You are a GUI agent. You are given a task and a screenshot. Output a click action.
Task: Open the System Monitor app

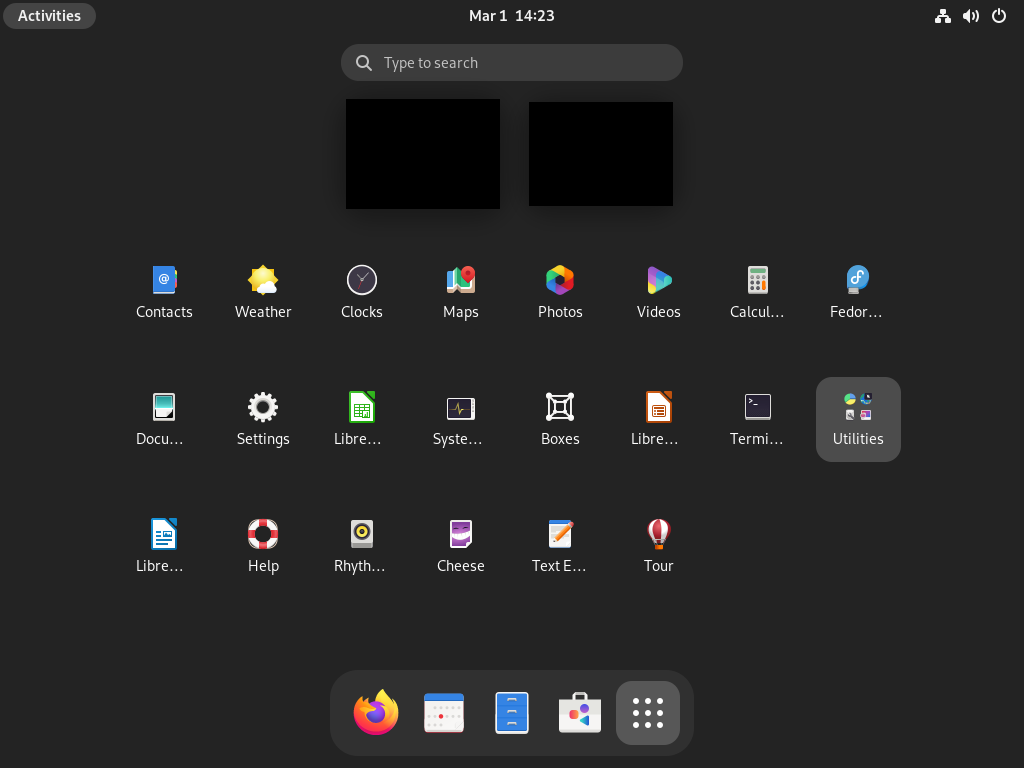pyautogui.click(x=461, y=419)
